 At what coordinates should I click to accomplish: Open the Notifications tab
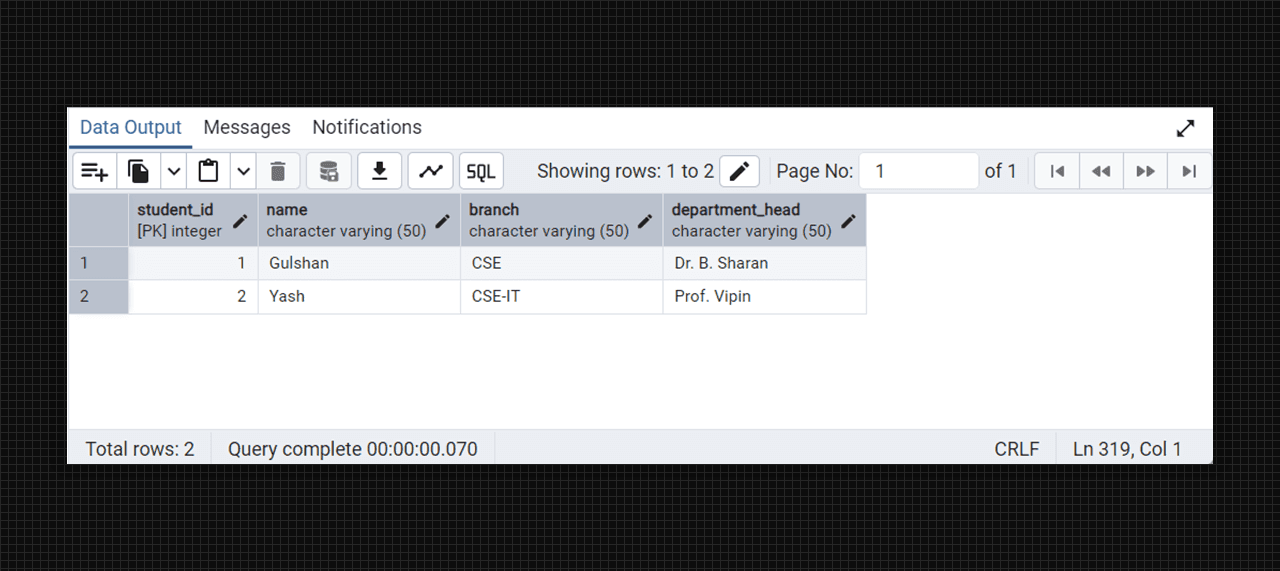click(x=367, y=127)
